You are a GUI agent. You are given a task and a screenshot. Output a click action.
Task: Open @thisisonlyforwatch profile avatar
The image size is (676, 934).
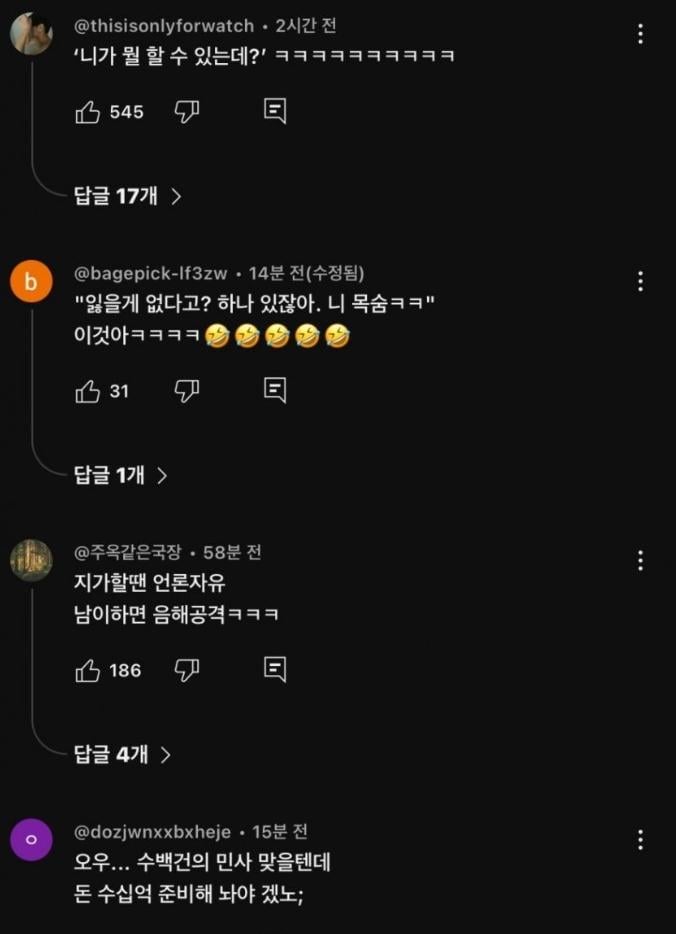pos(31,35)
